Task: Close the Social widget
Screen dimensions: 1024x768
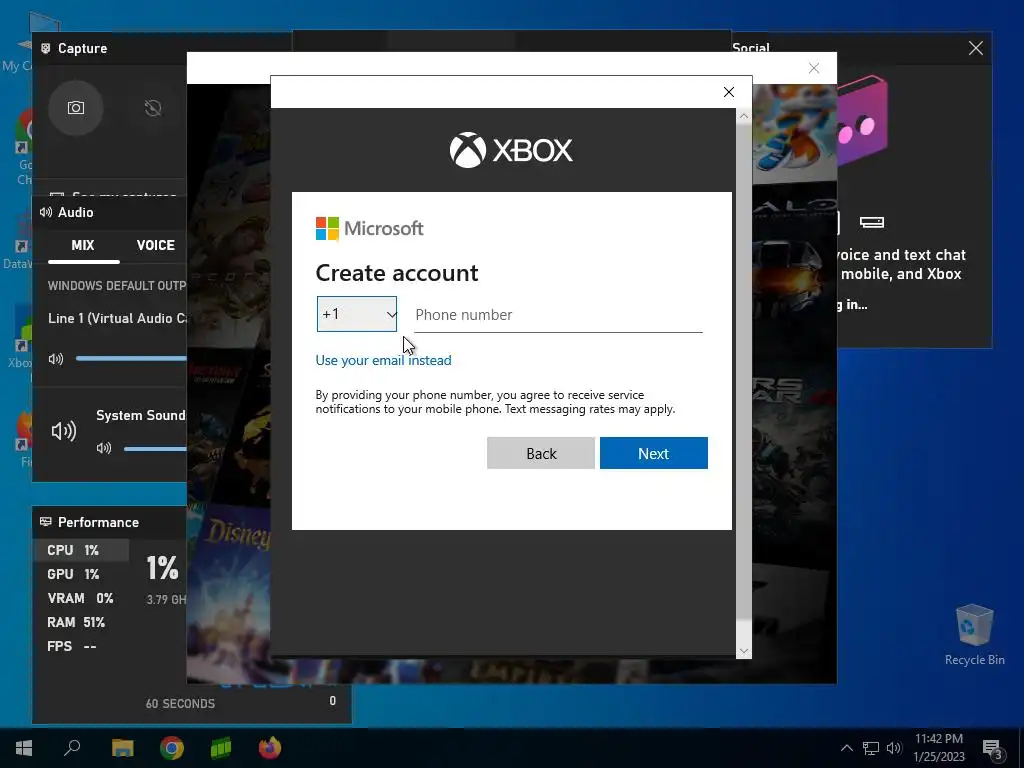Action: pos(976,48)
